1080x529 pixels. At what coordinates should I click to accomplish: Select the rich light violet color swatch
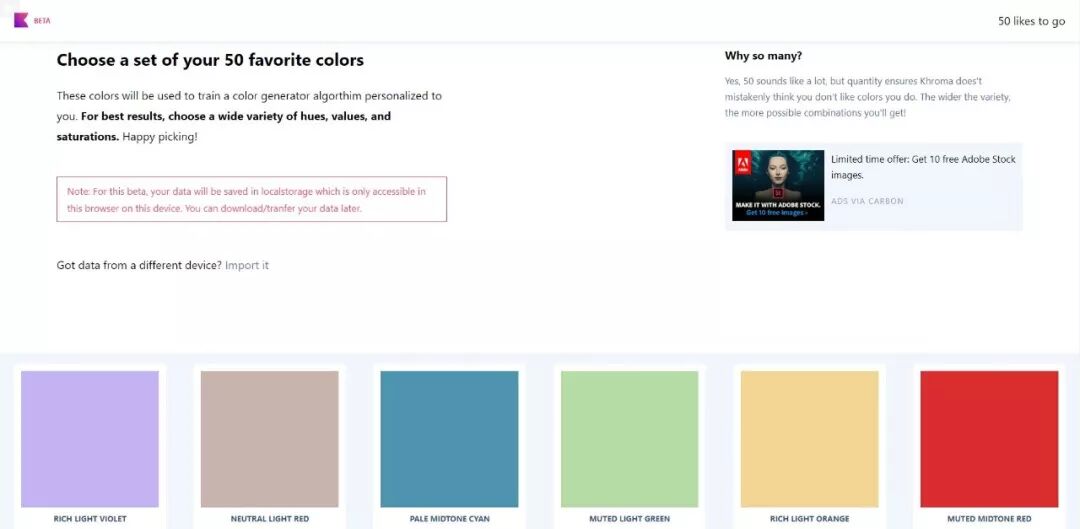coord(90,439)
